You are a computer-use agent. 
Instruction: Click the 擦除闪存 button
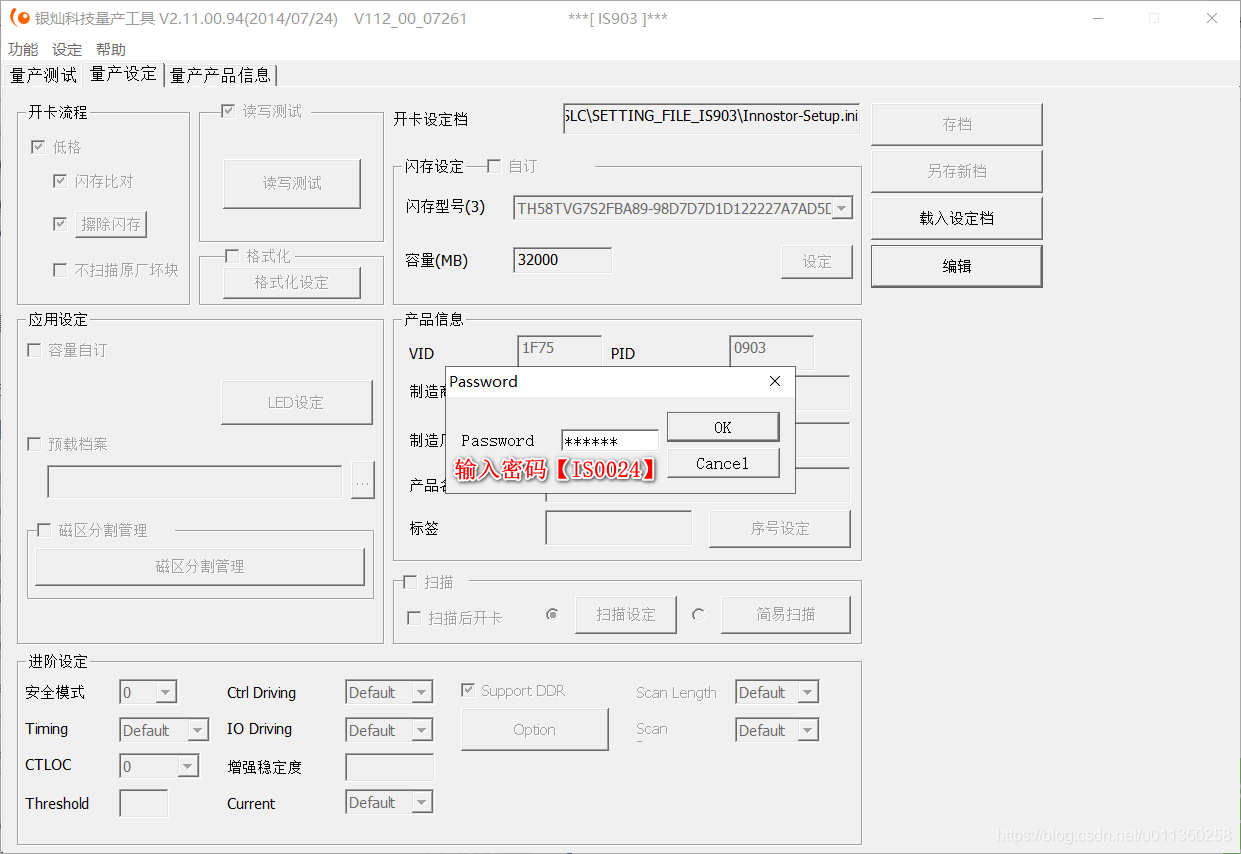pos(111,224)
